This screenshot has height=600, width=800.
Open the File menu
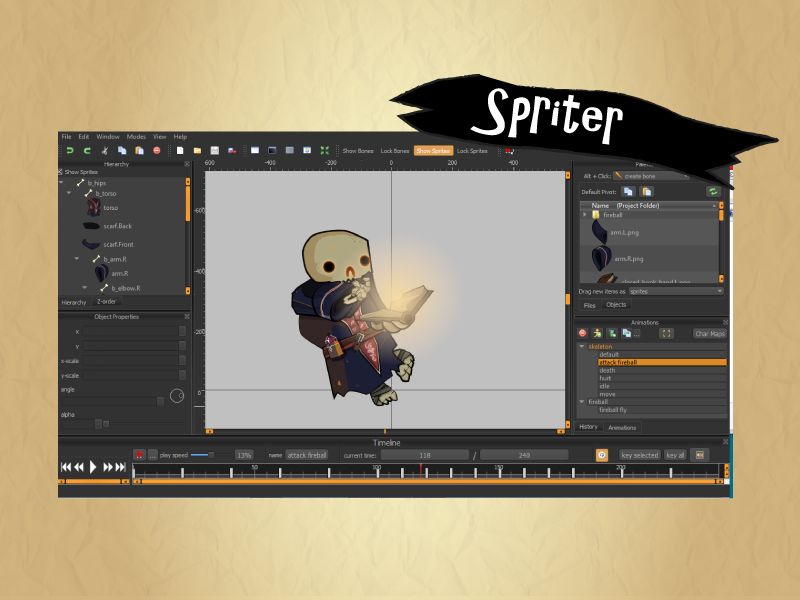[66, 137]
